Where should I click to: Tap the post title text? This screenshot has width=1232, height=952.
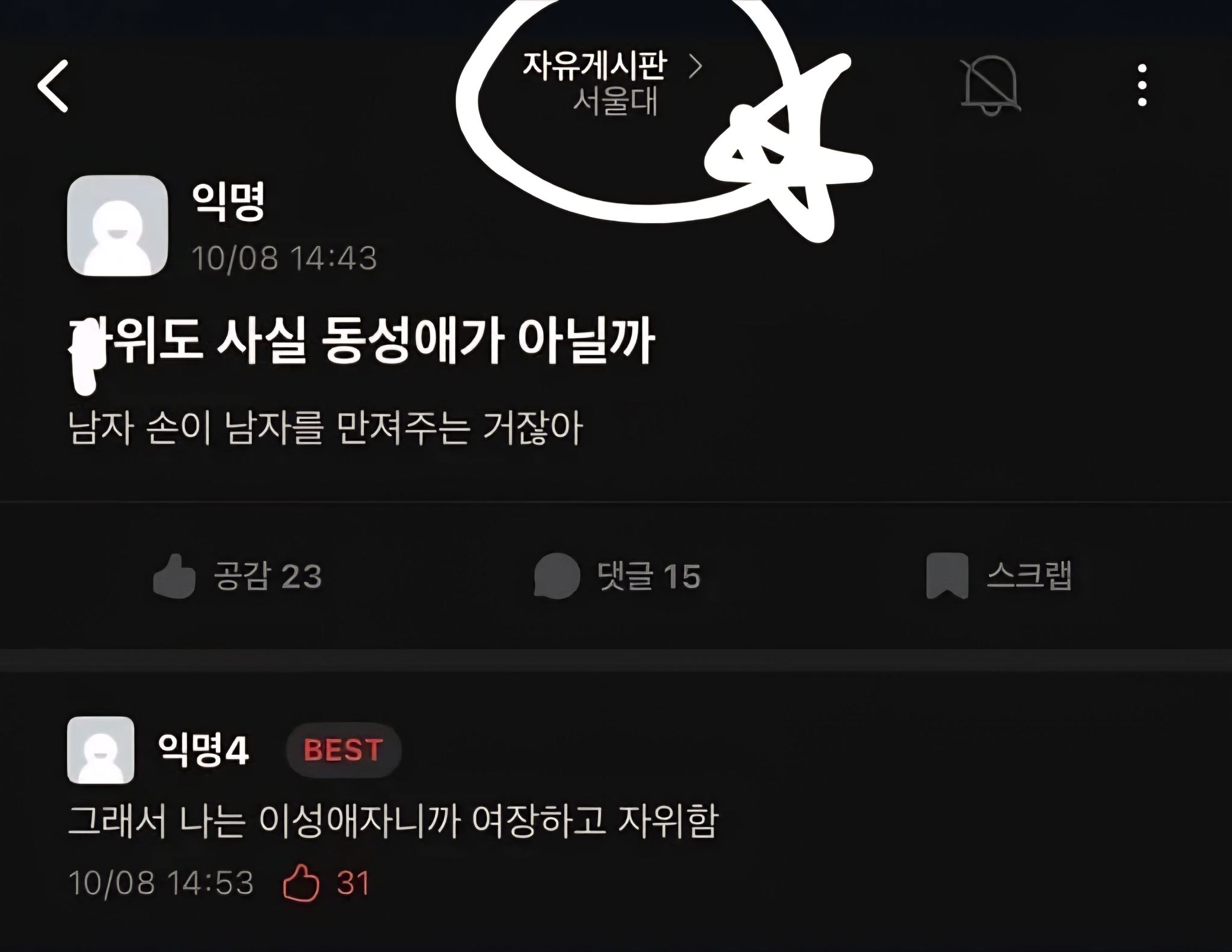362,341
